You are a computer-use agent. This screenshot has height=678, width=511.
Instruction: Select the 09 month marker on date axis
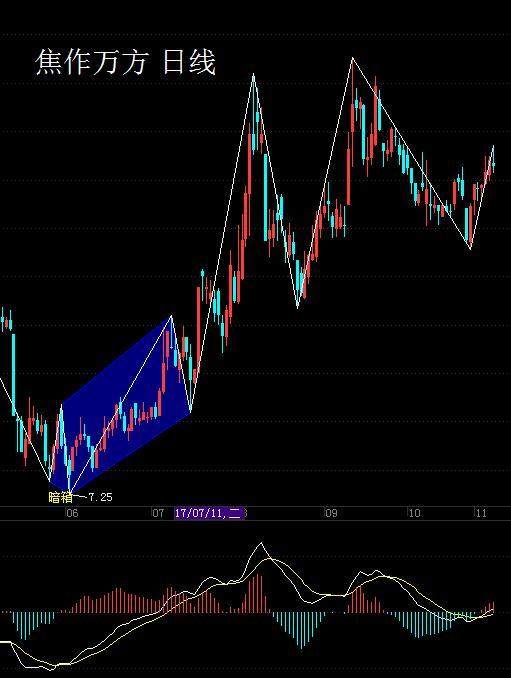pyautogui.click(x=331, y=513)
